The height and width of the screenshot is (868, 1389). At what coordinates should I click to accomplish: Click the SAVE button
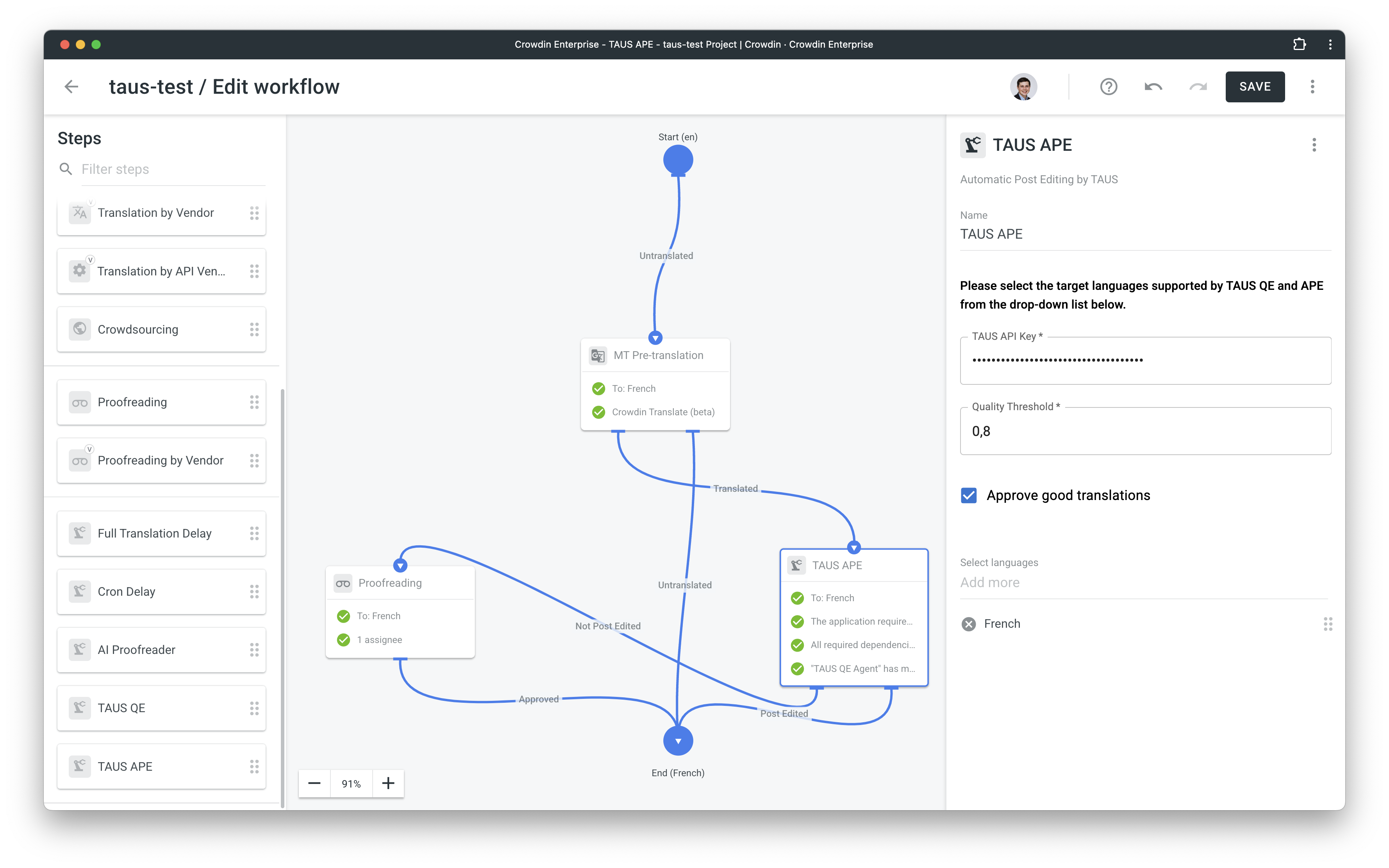point(1255,87)
